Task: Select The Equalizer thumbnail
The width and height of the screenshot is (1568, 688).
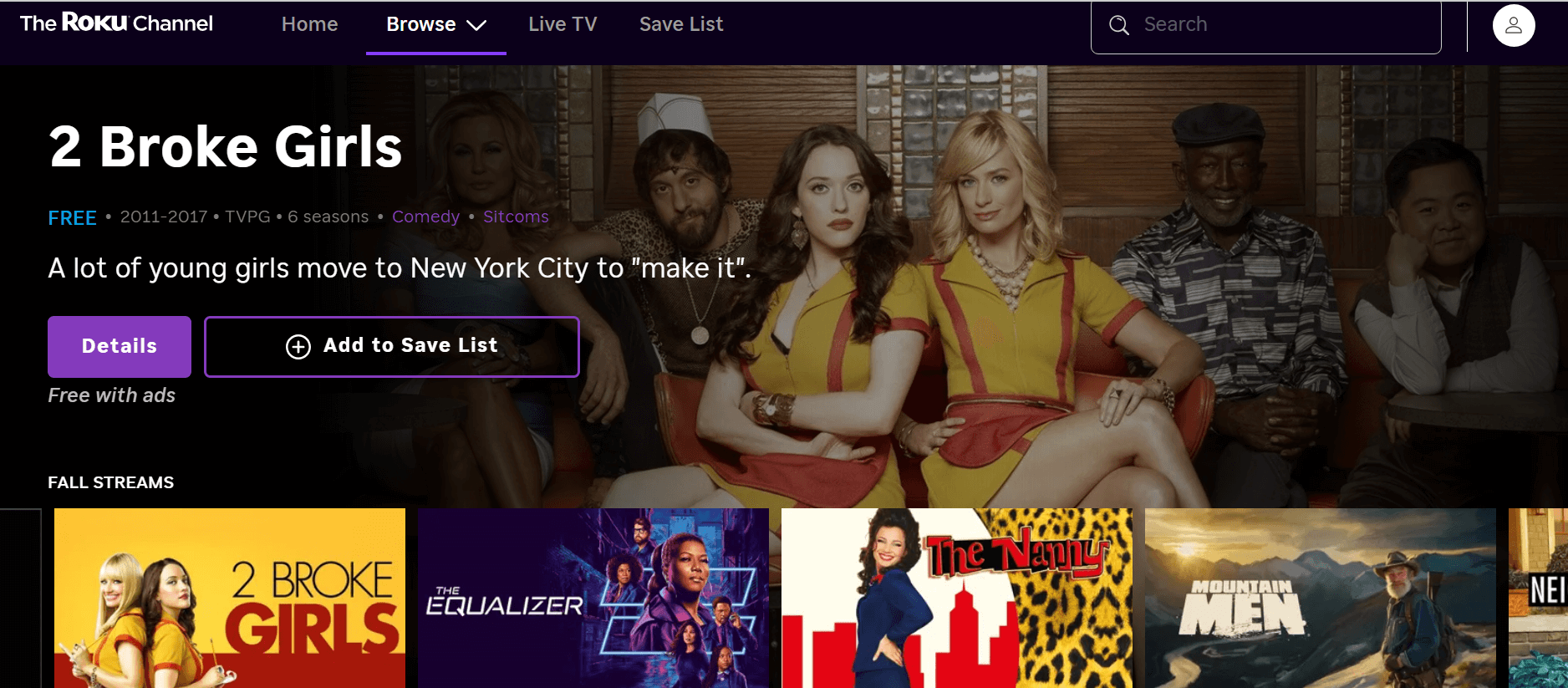Action: tap(593, 598)
